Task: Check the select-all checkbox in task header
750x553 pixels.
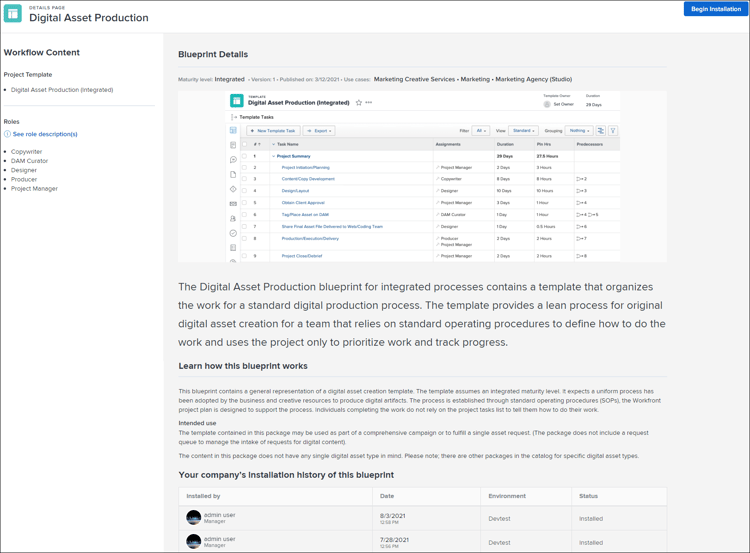Action: (244, 144)
